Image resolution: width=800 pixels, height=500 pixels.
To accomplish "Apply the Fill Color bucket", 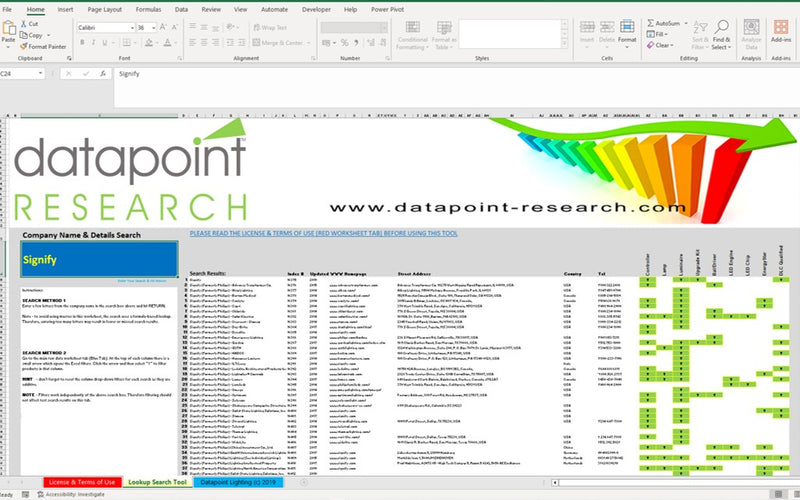I will pos(148,43).
